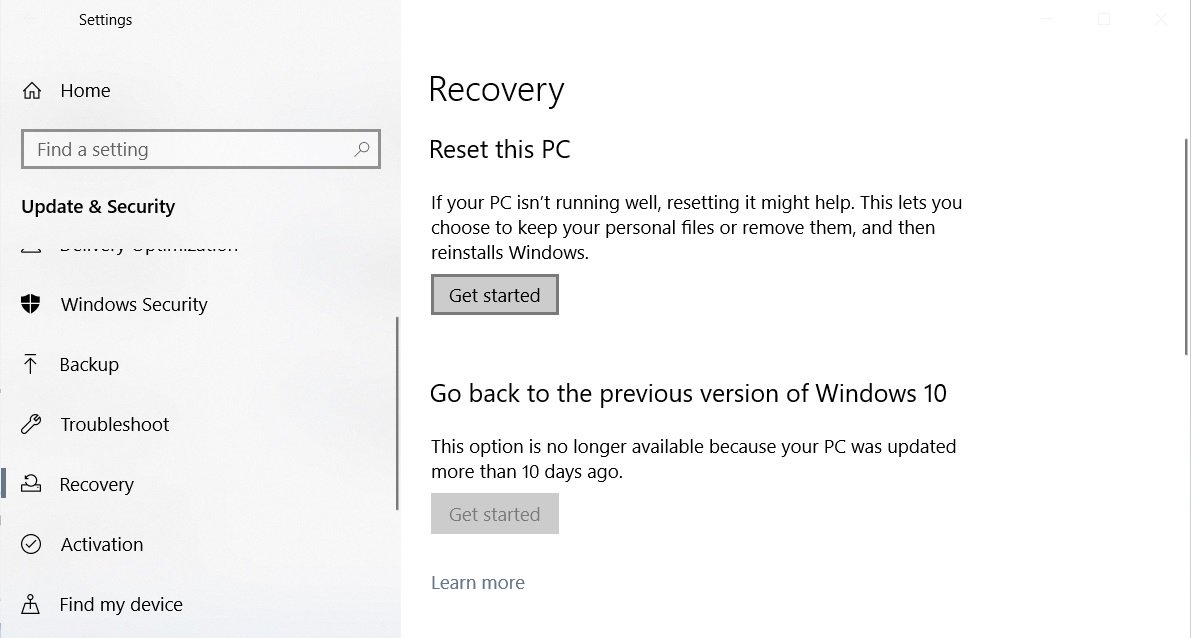Minimize the Settings window
The image size is (1191, 638).
pos(1047,20)
